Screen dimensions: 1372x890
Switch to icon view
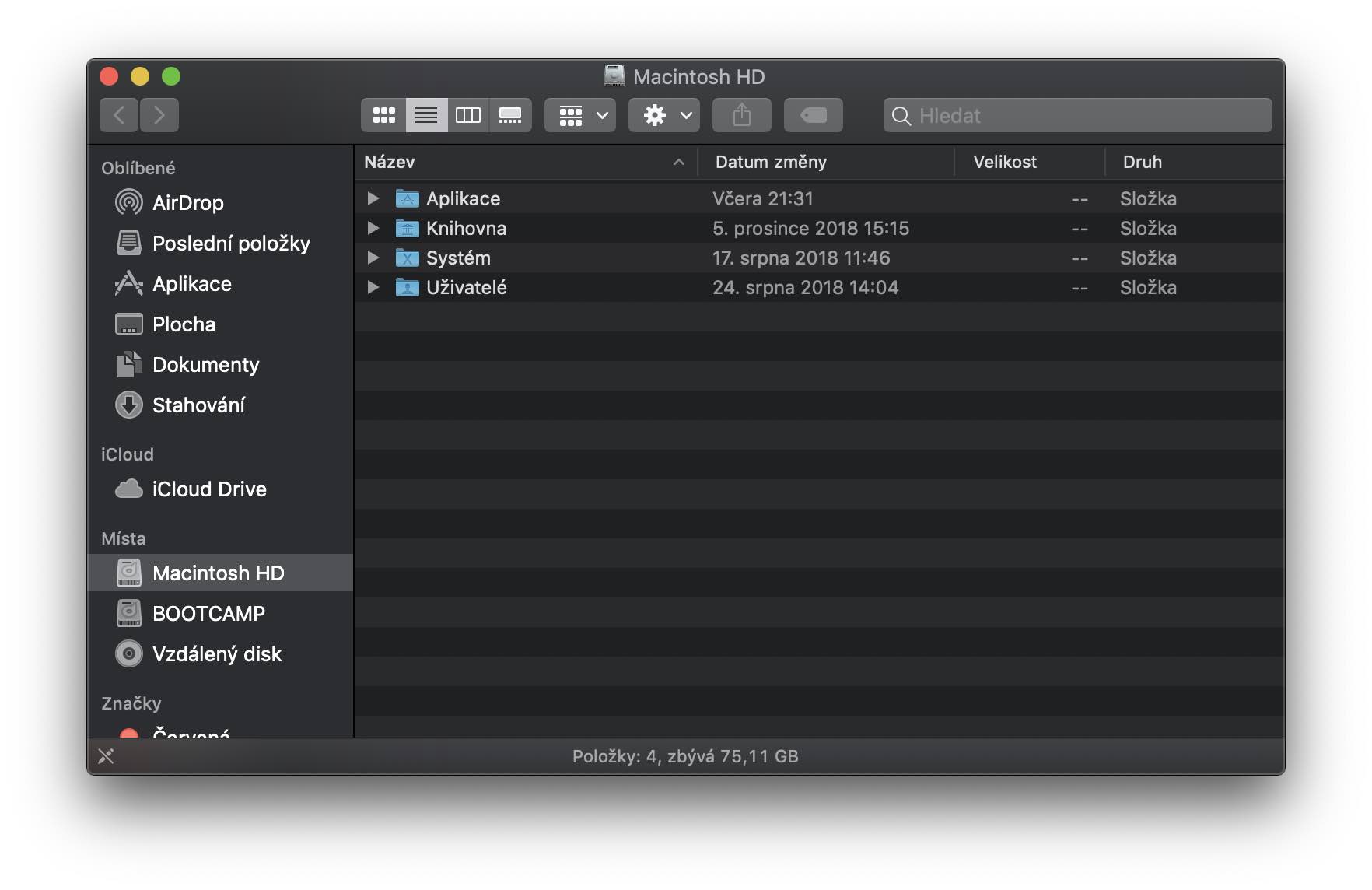coord(383,115)
